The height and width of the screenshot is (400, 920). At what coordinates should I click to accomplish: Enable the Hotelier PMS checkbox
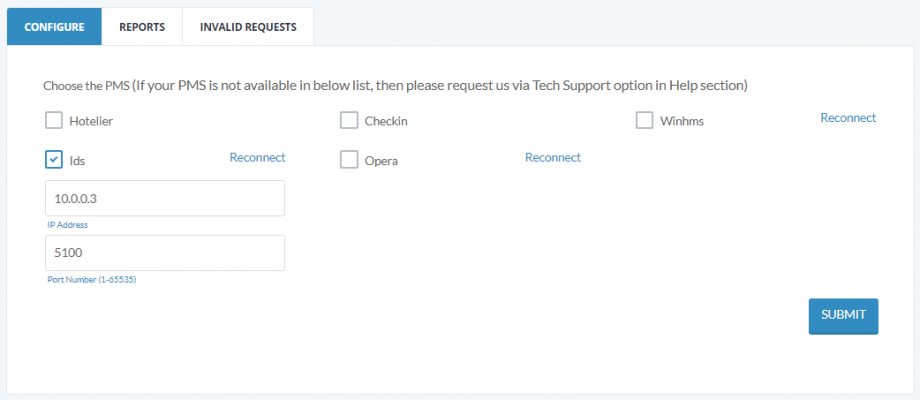tap(54, 121)
